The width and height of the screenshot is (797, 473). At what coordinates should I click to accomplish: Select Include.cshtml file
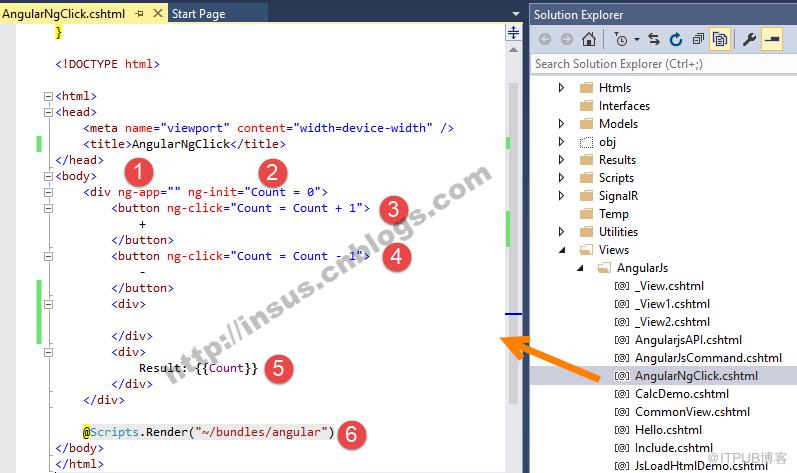(674, 448)
